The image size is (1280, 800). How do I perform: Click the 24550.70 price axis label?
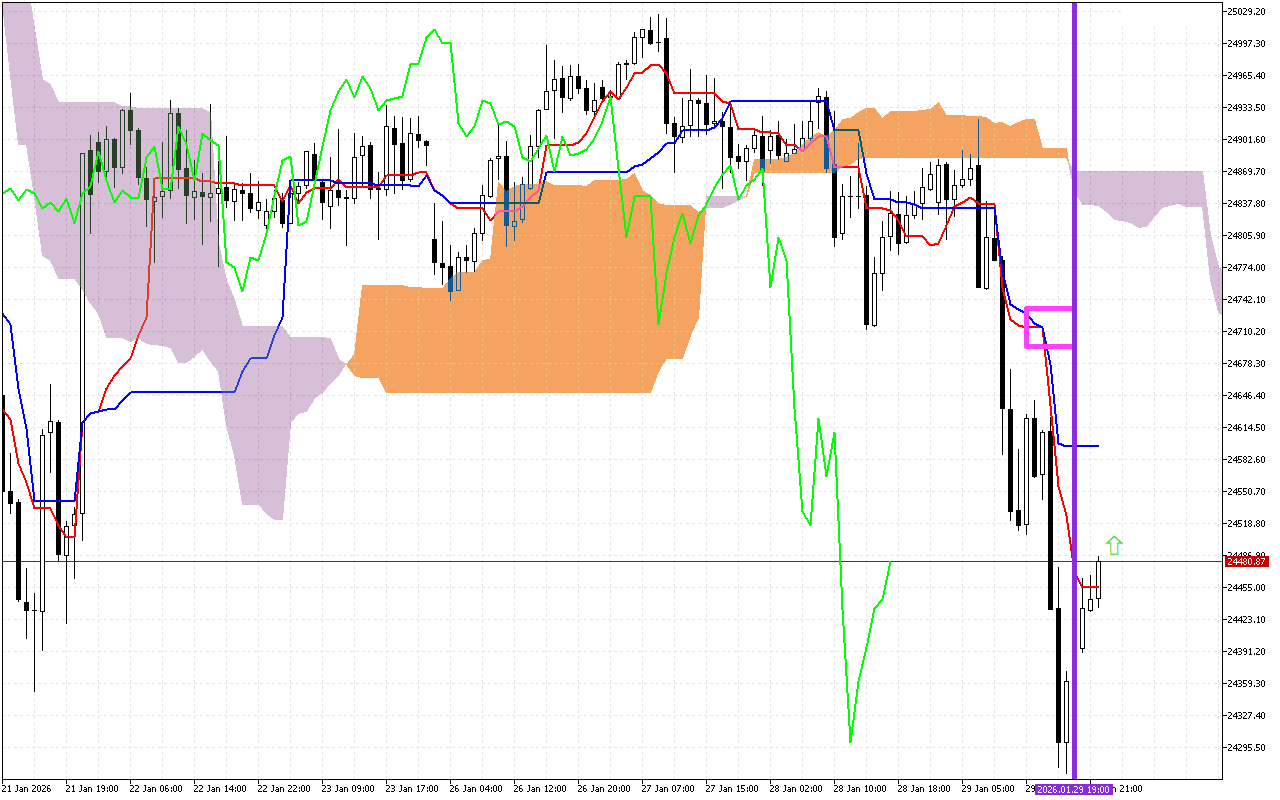pyautogui.click(x=1246, y=492)
